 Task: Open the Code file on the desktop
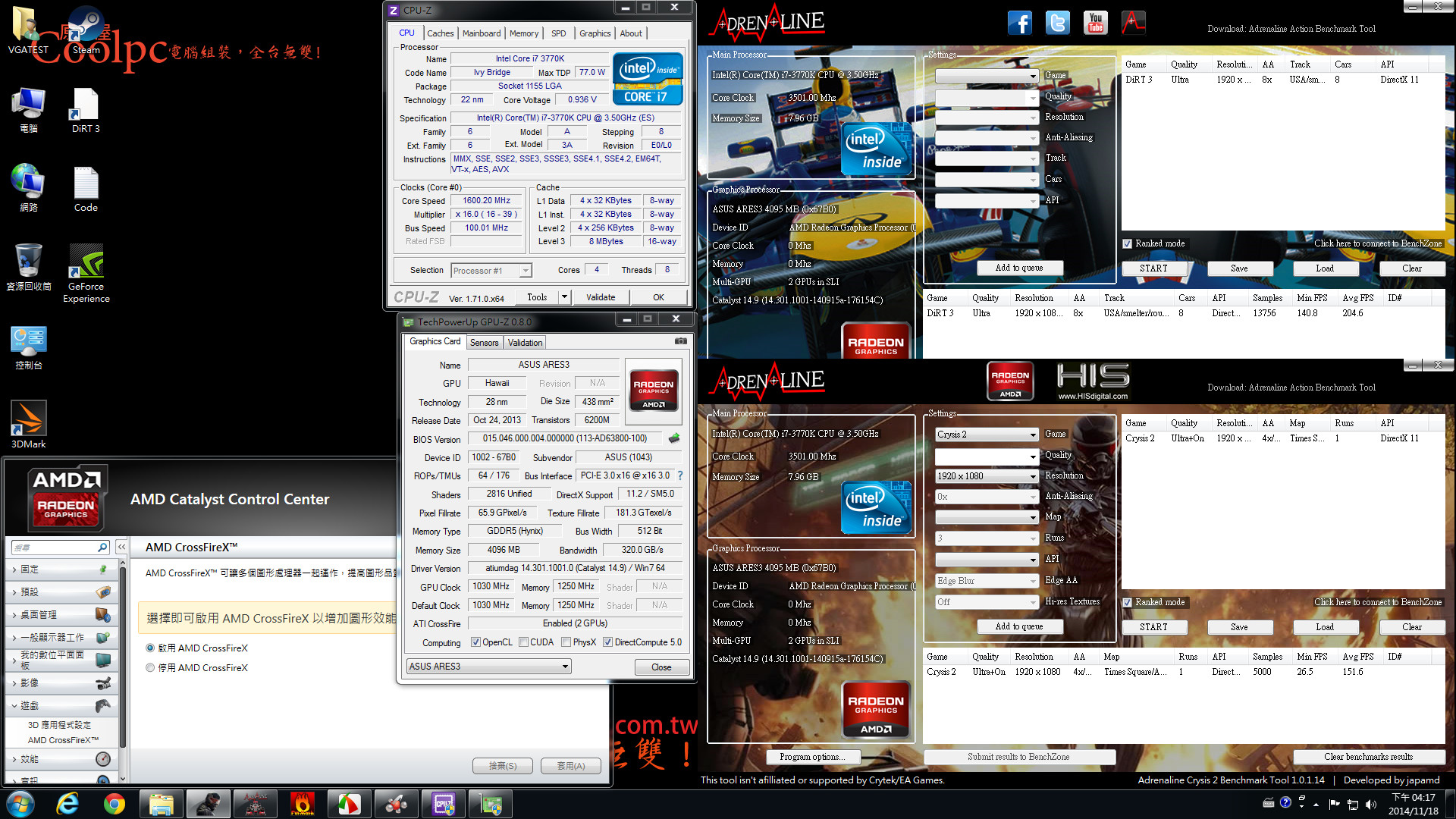pyautogui.click(x=86, y=190)
